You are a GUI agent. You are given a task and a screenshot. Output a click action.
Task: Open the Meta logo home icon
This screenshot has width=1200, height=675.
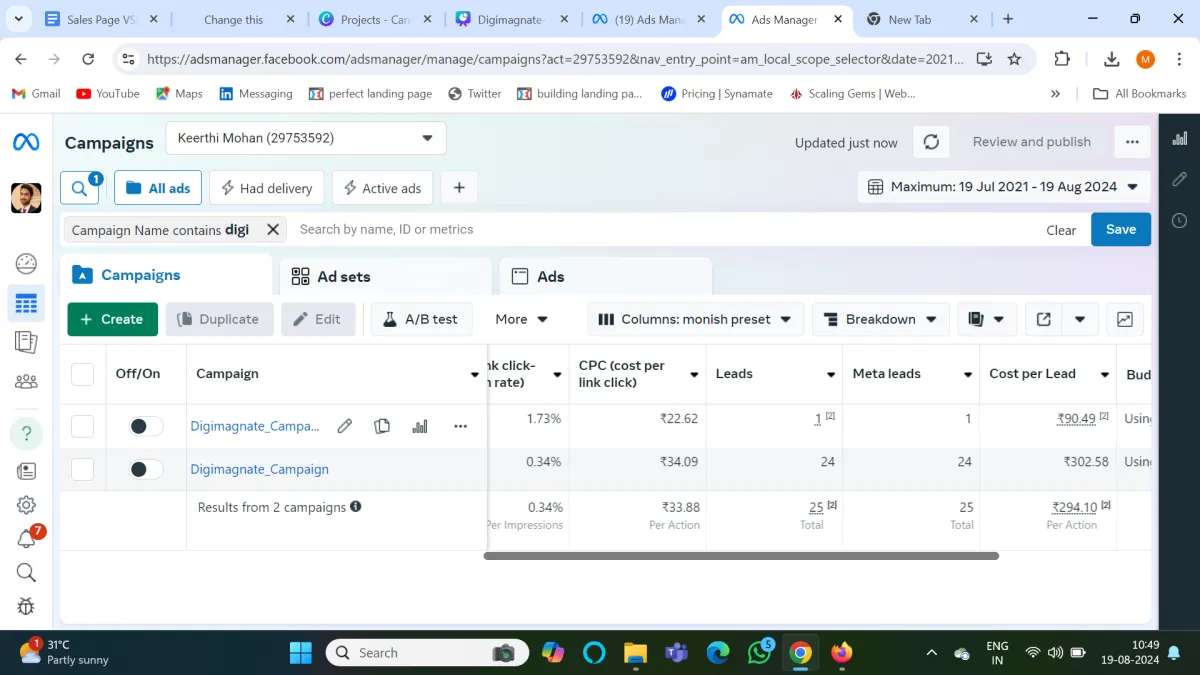(x=26, y=143)
